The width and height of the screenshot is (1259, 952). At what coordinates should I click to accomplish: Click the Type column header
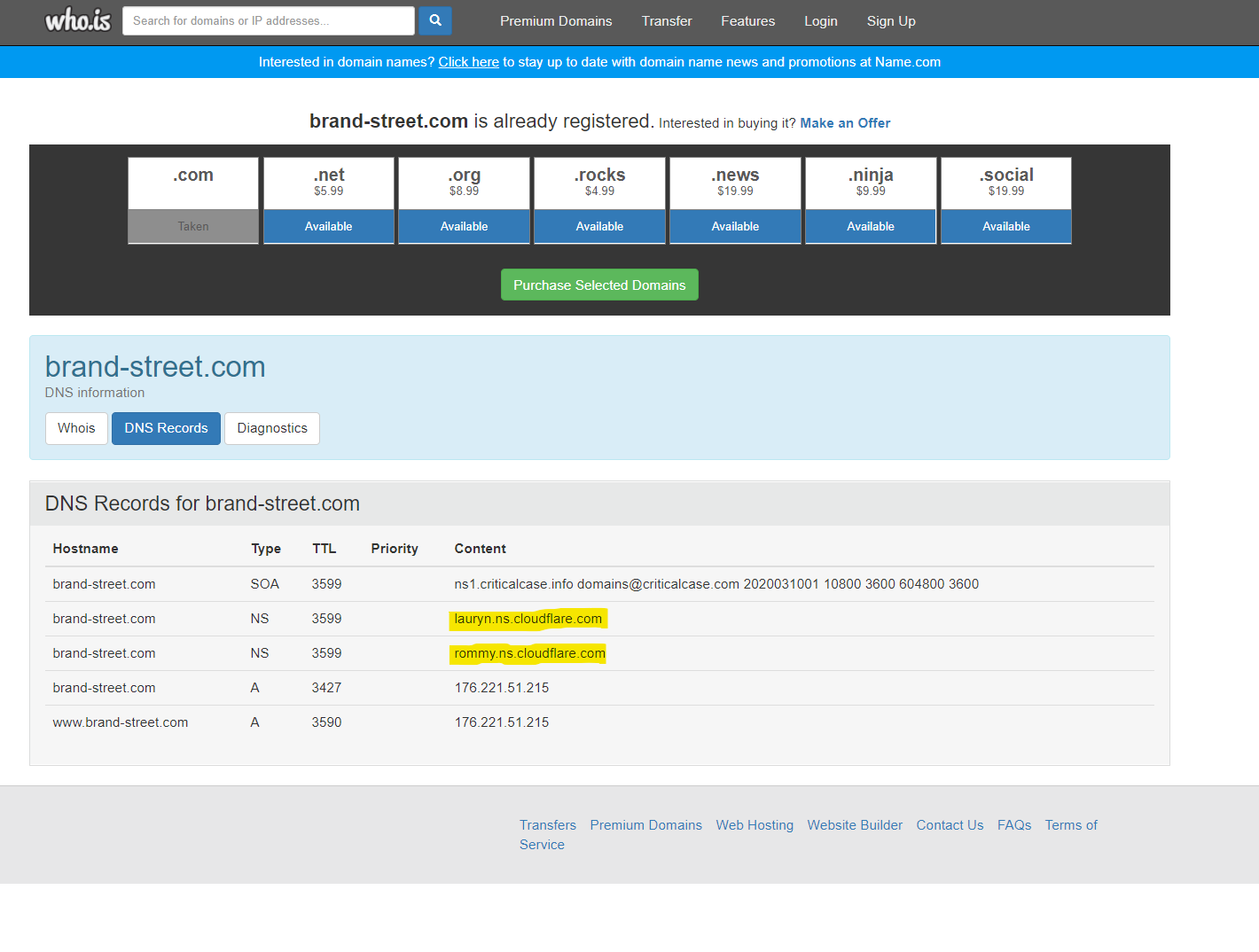pos(266,549)
